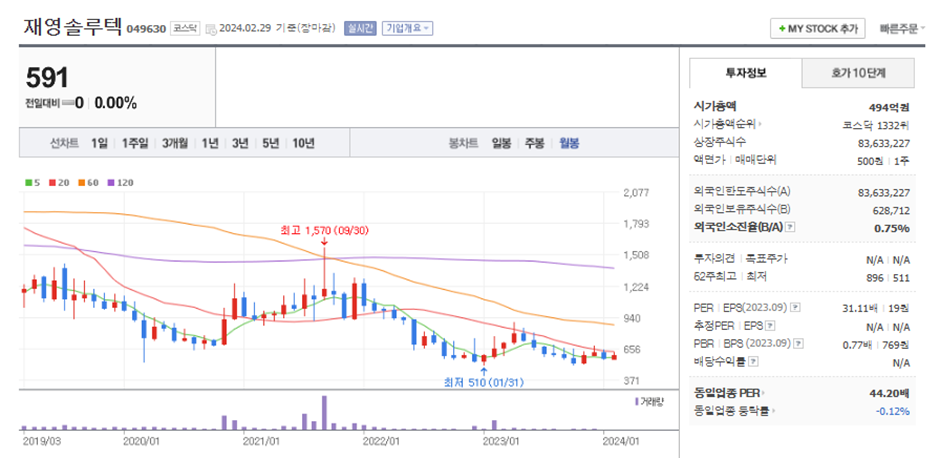Open help icon next to 배당수익률
Screen dimensions: 940x458
click(x=754, y=361)
